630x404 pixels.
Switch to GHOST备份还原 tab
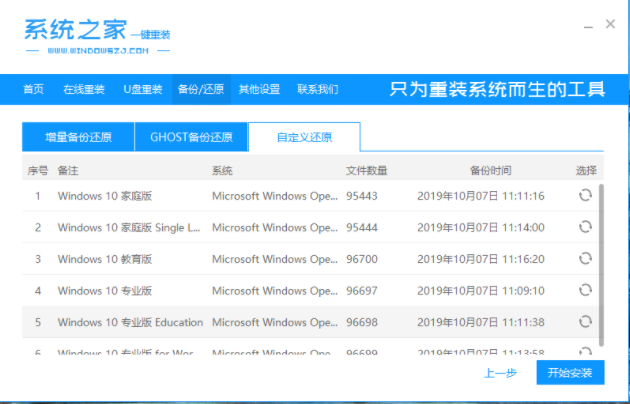[x=191, y=137]
